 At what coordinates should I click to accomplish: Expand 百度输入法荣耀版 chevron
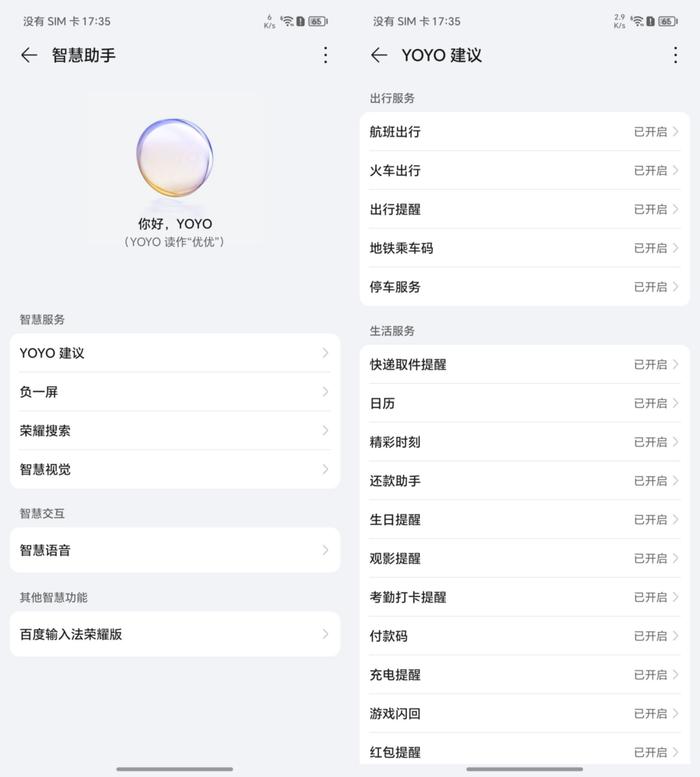click(325, 634)
